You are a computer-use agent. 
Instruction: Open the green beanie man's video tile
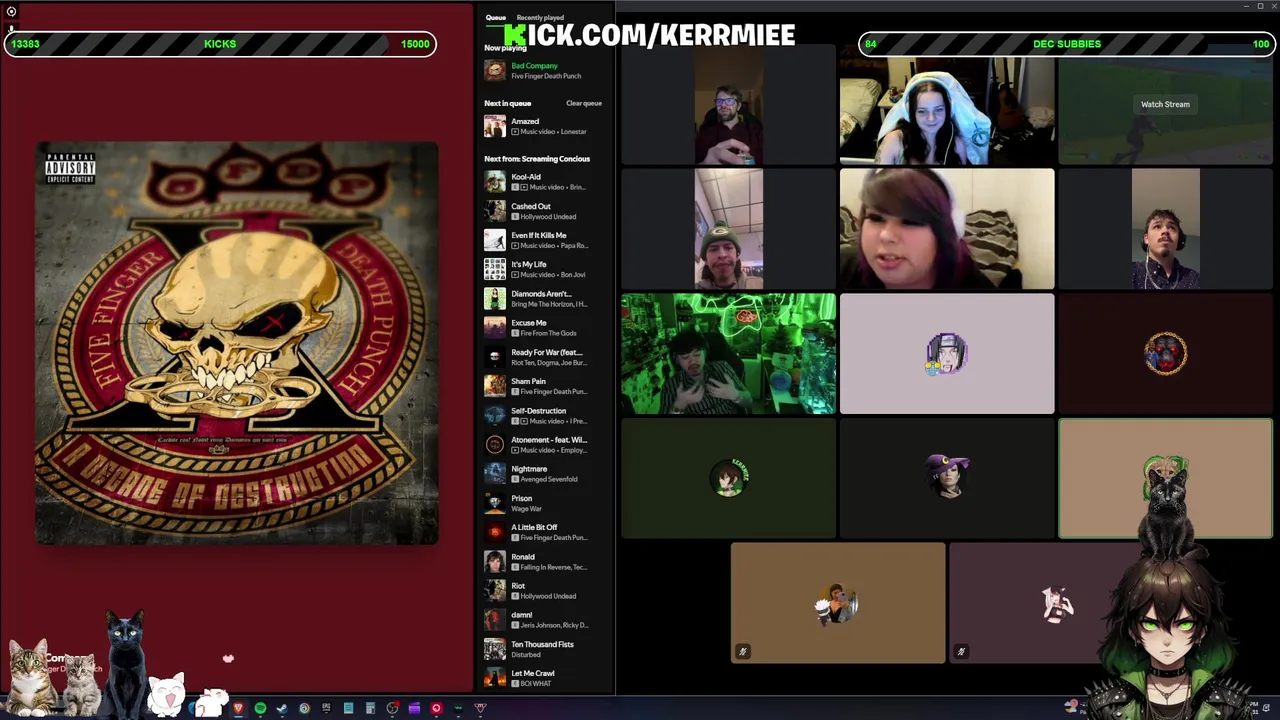[x=728, y=229]
